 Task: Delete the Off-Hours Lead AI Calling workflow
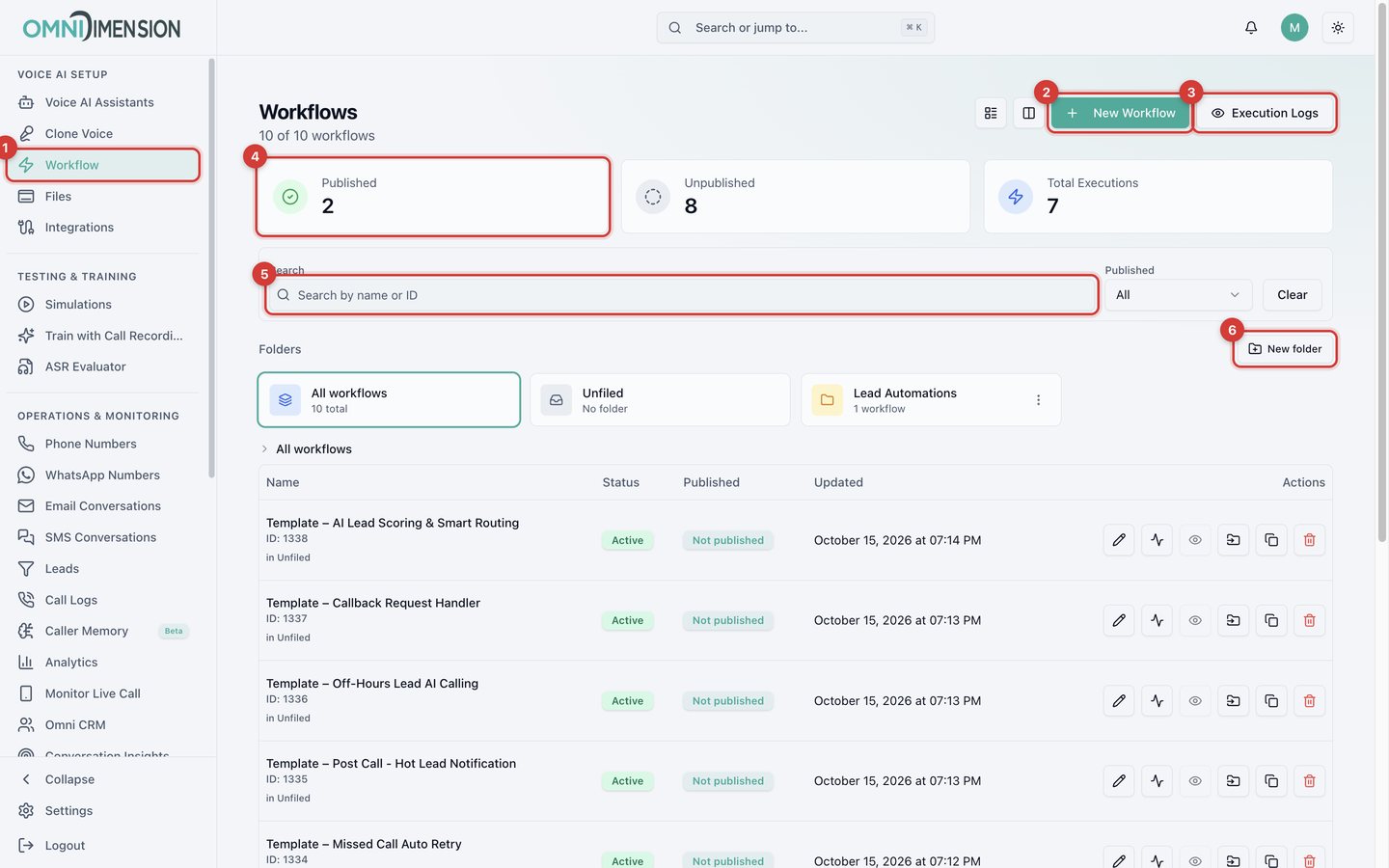click(x=1310, y=701)
